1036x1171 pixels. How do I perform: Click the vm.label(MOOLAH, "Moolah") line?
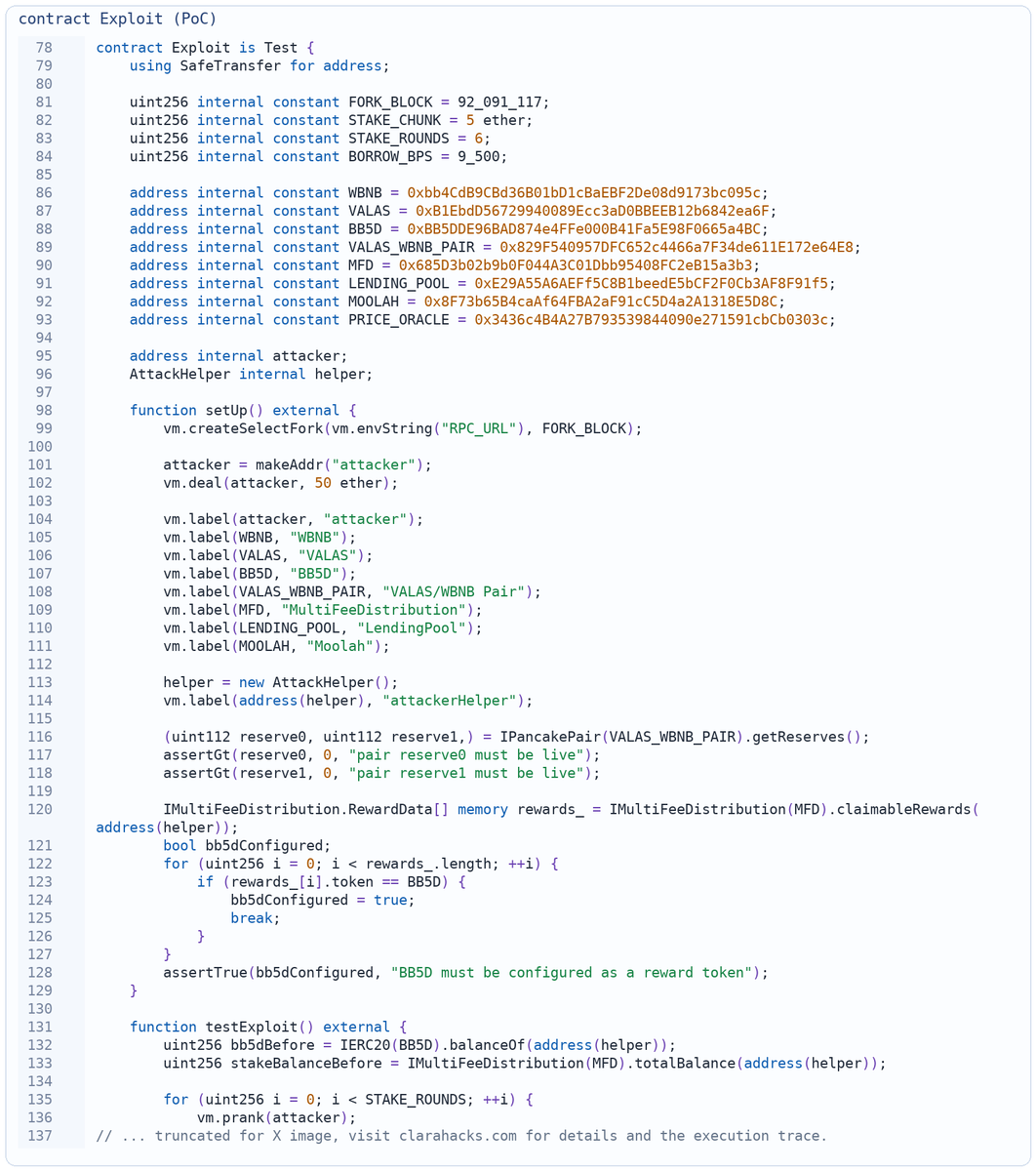point(276,645)
